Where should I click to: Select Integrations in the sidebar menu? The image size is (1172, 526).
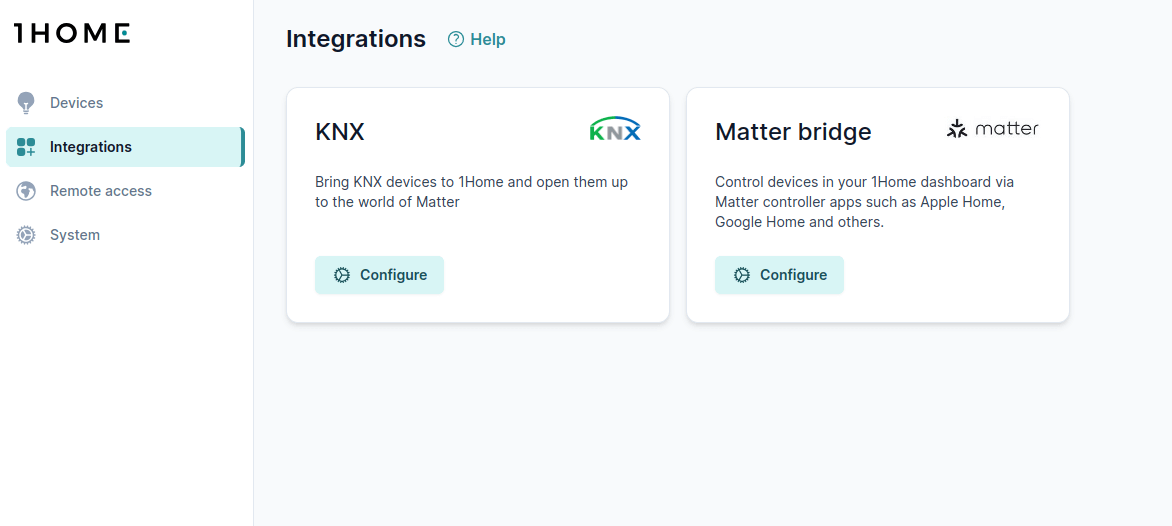[91, 147]
